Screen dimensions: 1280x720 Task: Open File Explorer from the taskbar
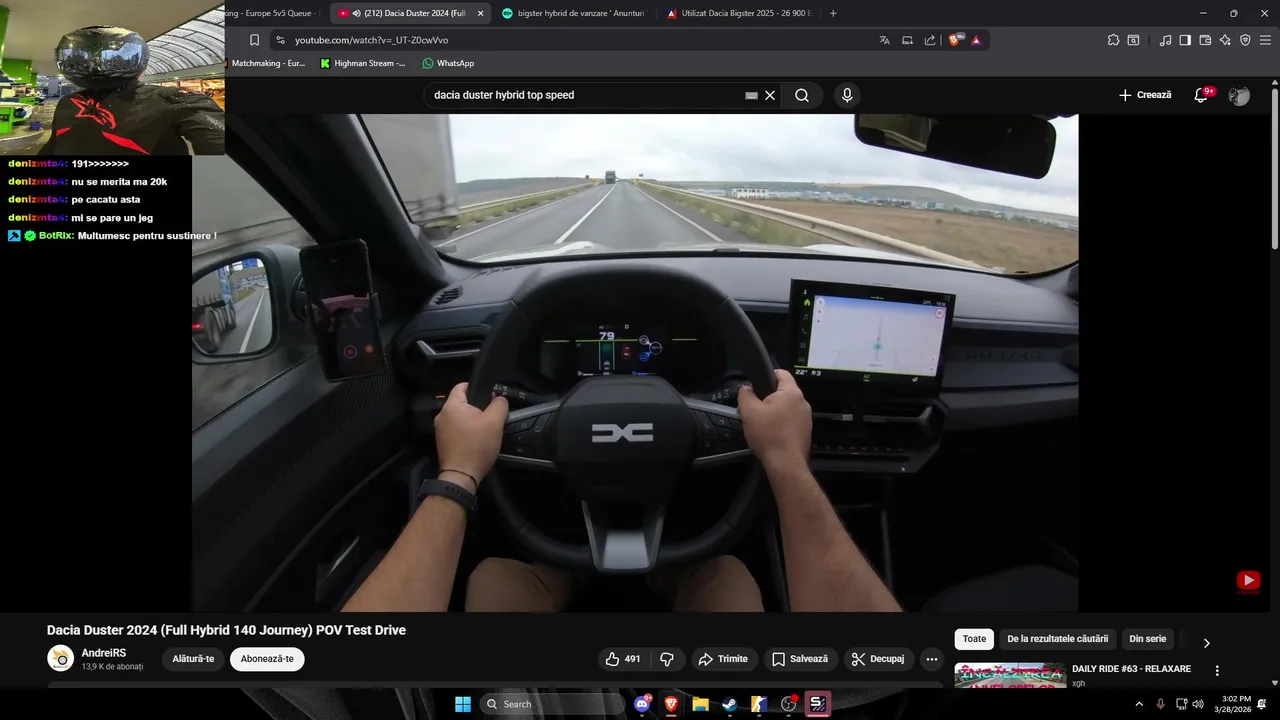tap(701, 704)
